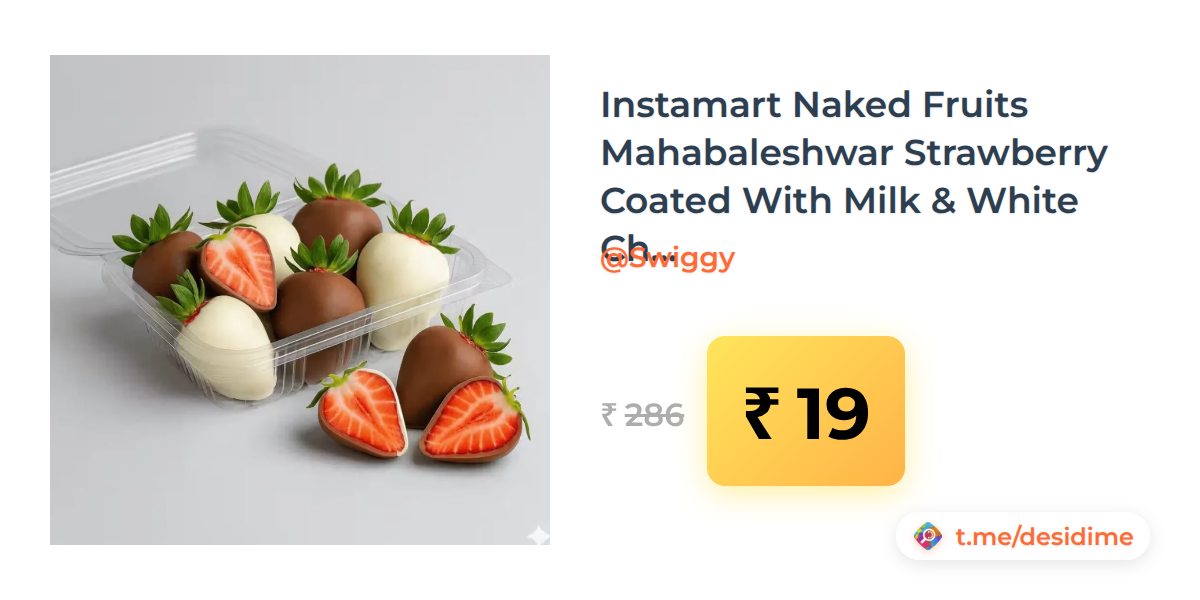Click the sparkle watermark on product image
Screen dimensions: 1200x600
pos(538,535)
